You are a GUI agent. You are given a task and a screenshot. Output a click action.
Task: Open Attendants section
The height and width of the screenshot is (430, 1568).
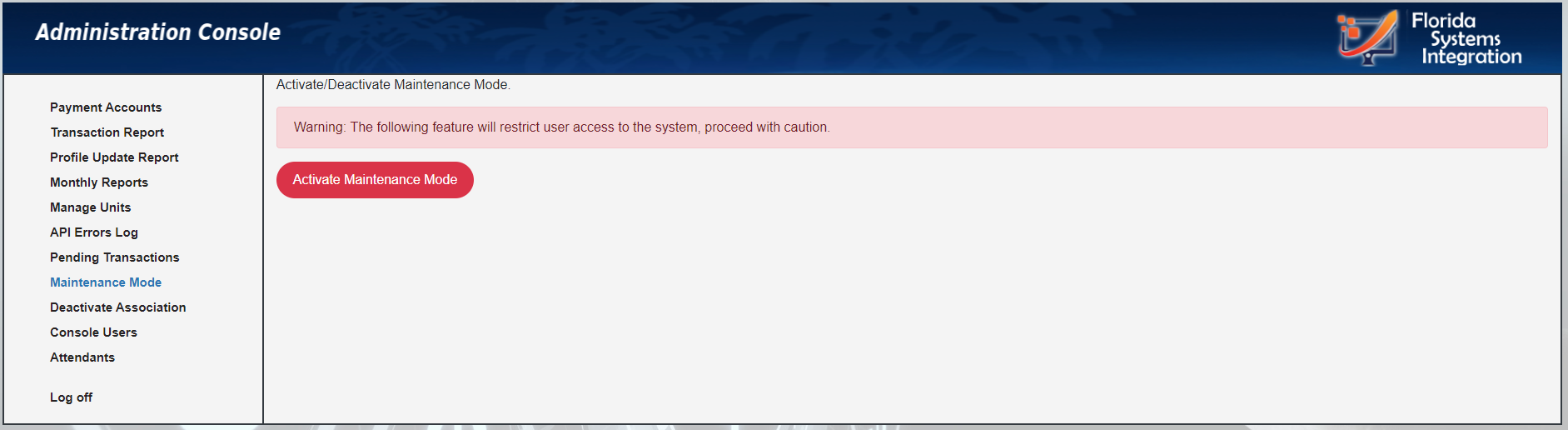click(82, 357)
